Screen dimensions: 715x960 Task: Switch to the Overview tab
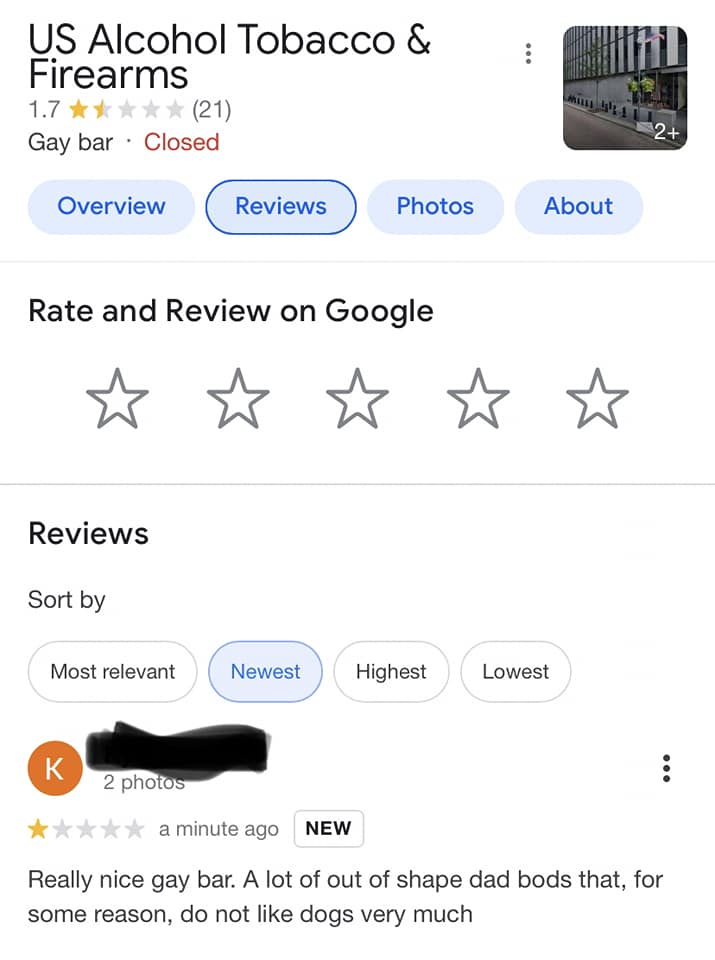coord(111,207)
